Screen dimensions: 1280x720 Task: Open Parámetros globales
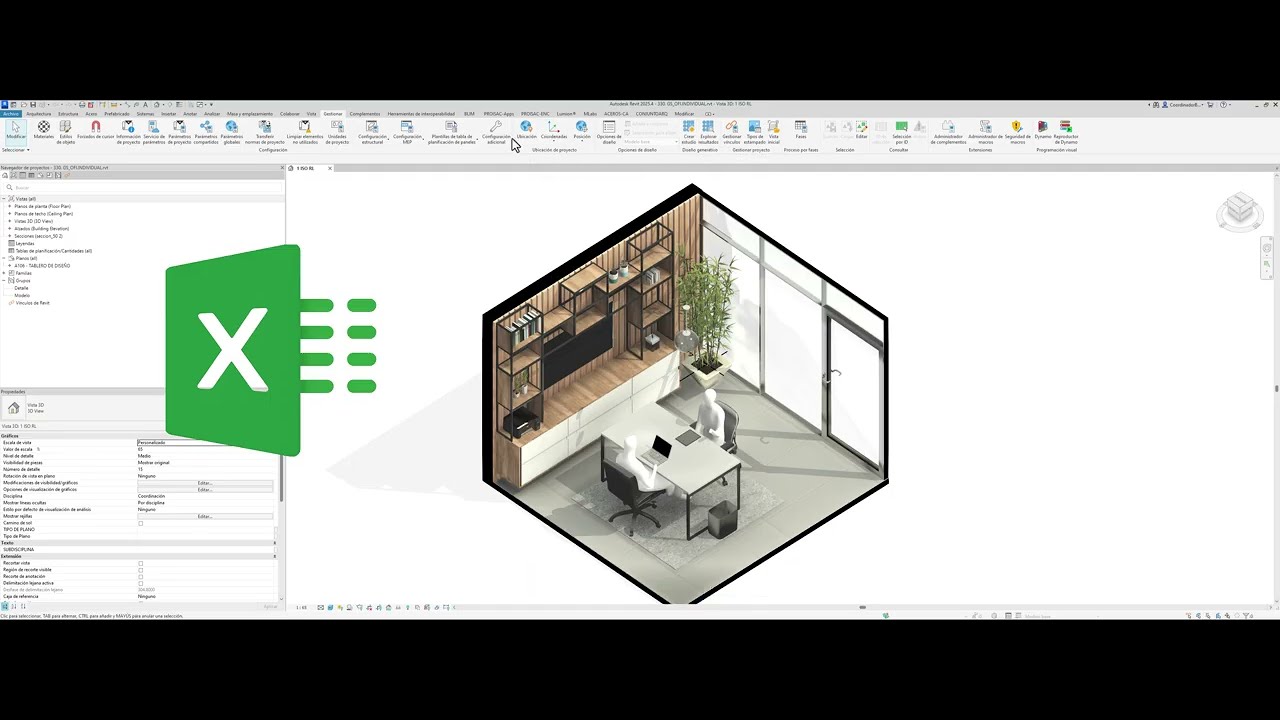click(x=232, y=132)
